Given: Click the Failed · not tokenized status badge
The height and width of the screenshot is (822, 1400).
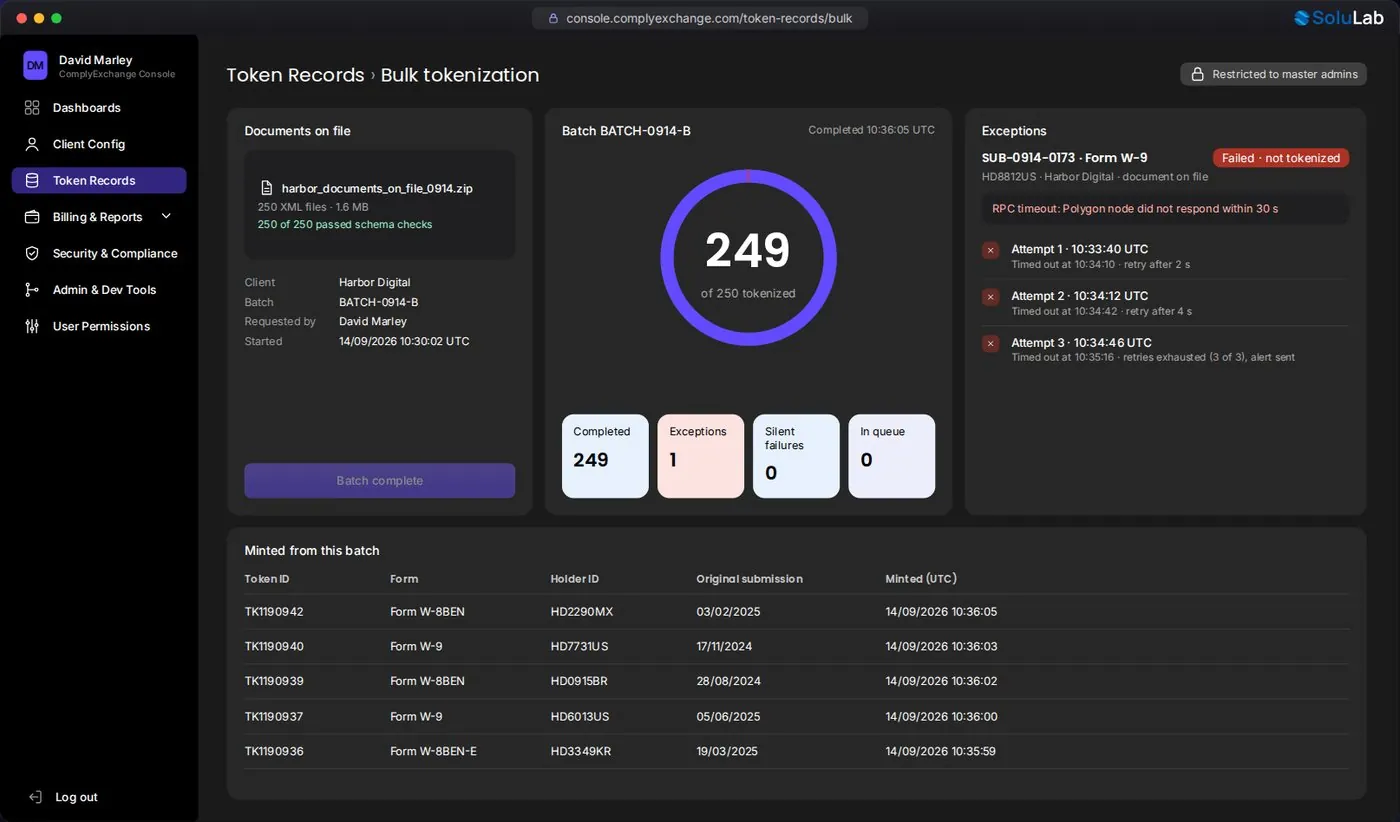Looking at the screenshot, I should 1281,158.
